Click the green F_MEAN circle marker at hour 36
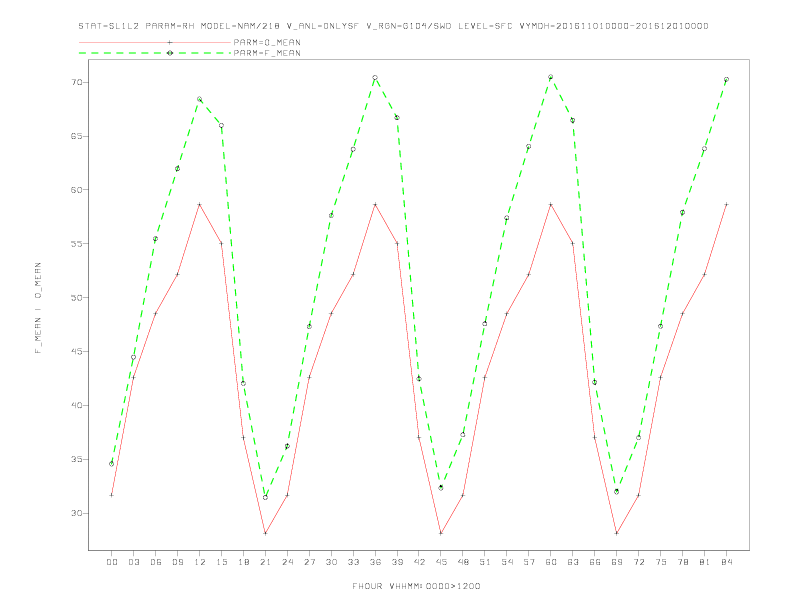This screenshot has height=612, width=792. [x=375, y=78]
